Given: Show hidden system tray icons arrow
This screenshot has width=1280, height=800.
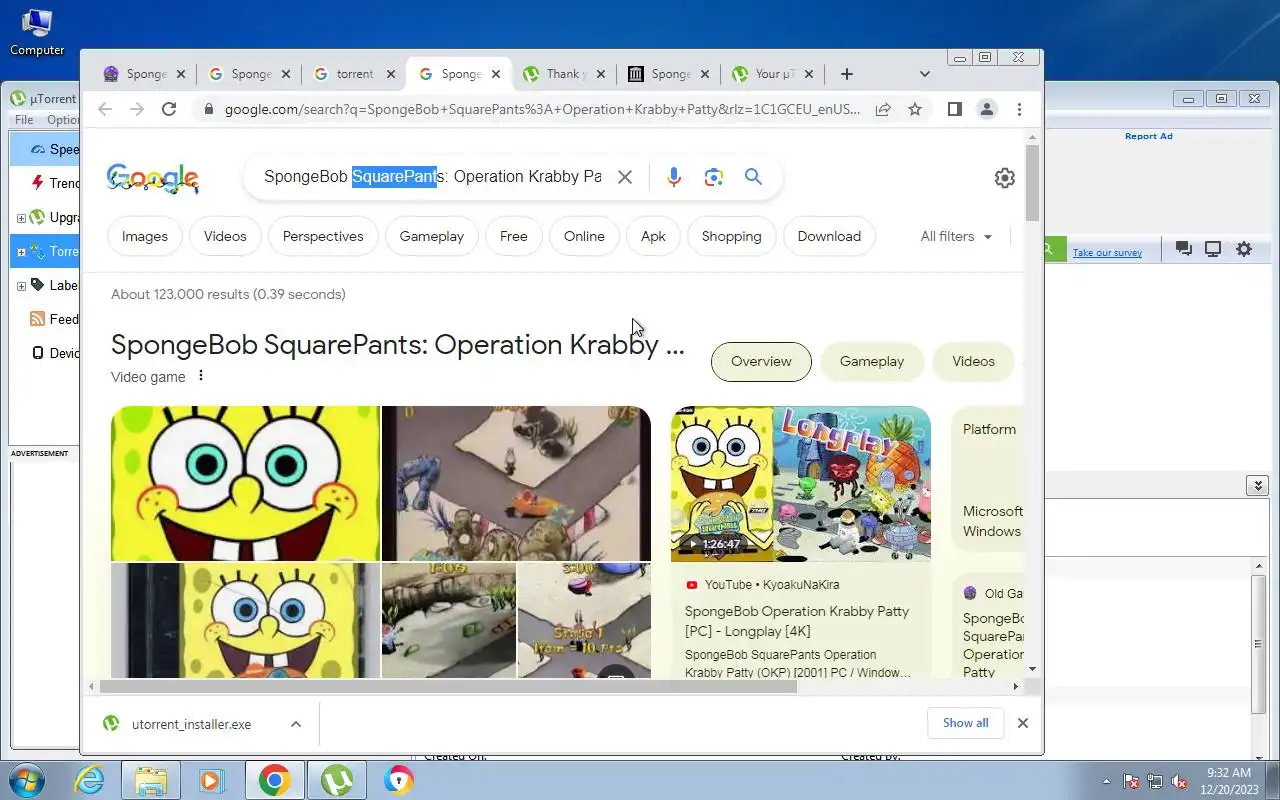Looking at the screenshot, I should tap(1106, 781).
